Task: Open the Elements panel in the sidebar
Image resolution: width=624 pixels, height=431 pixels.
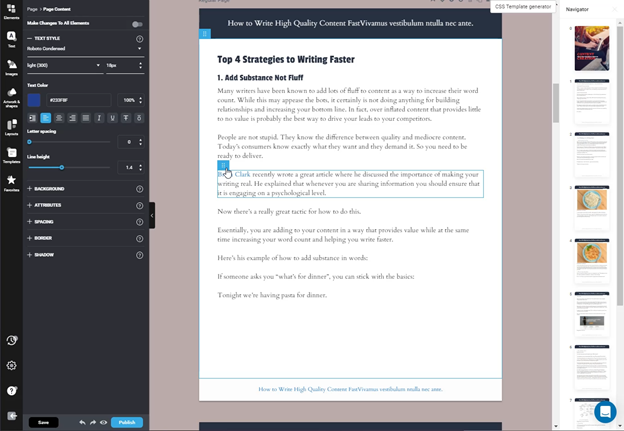Action: pos(11,12)
